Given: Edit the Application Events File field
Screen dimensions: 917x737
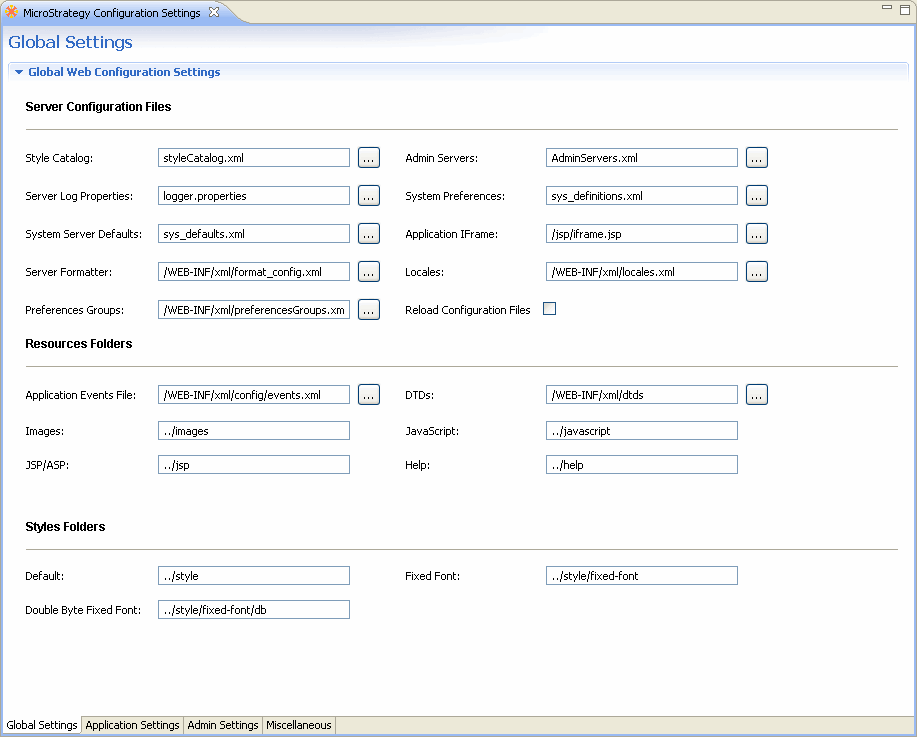Looking at the screenshot, I should [254, 394].
